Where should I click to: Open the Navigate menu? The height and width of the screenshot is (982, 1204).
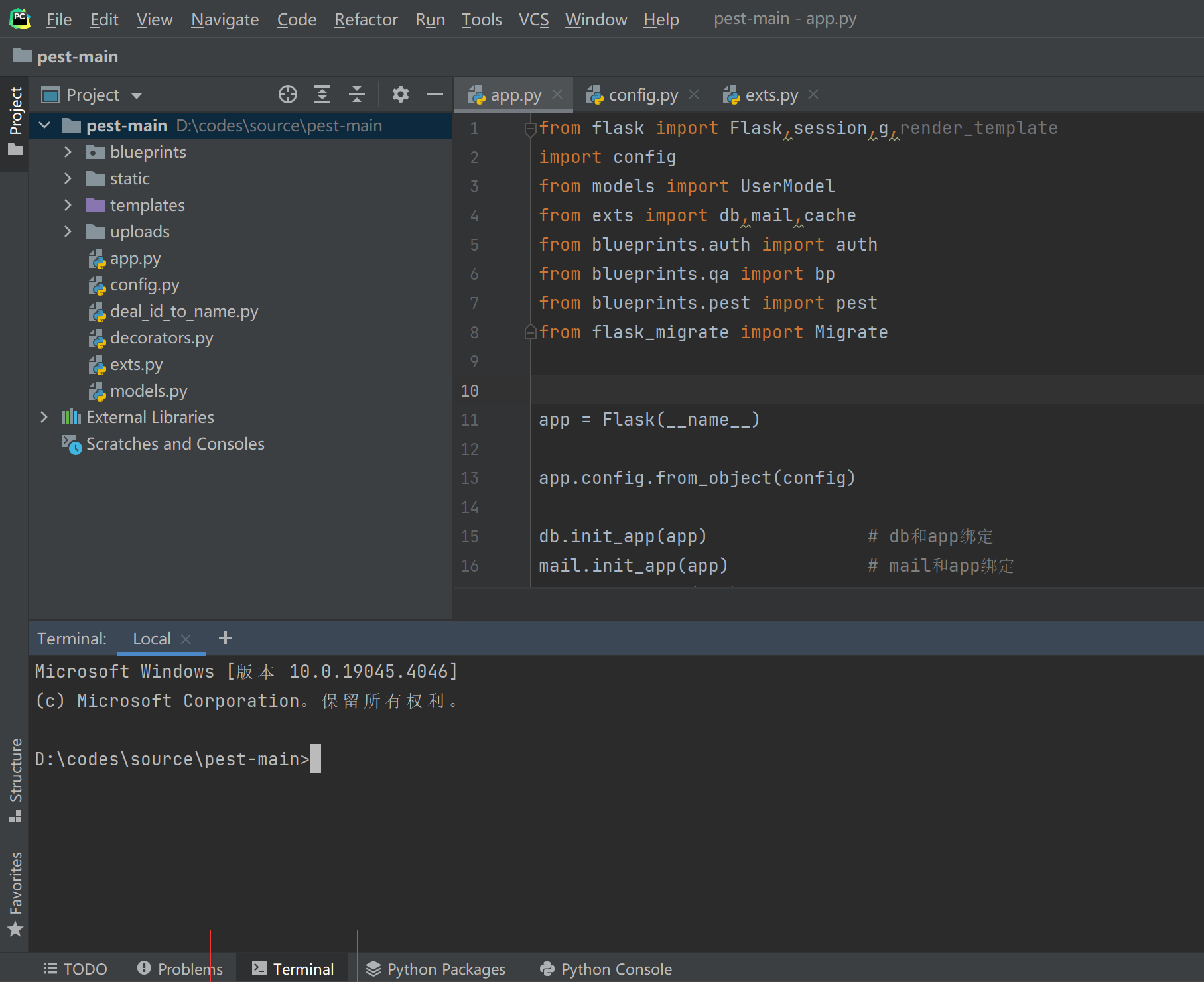(x=225, y=19)
